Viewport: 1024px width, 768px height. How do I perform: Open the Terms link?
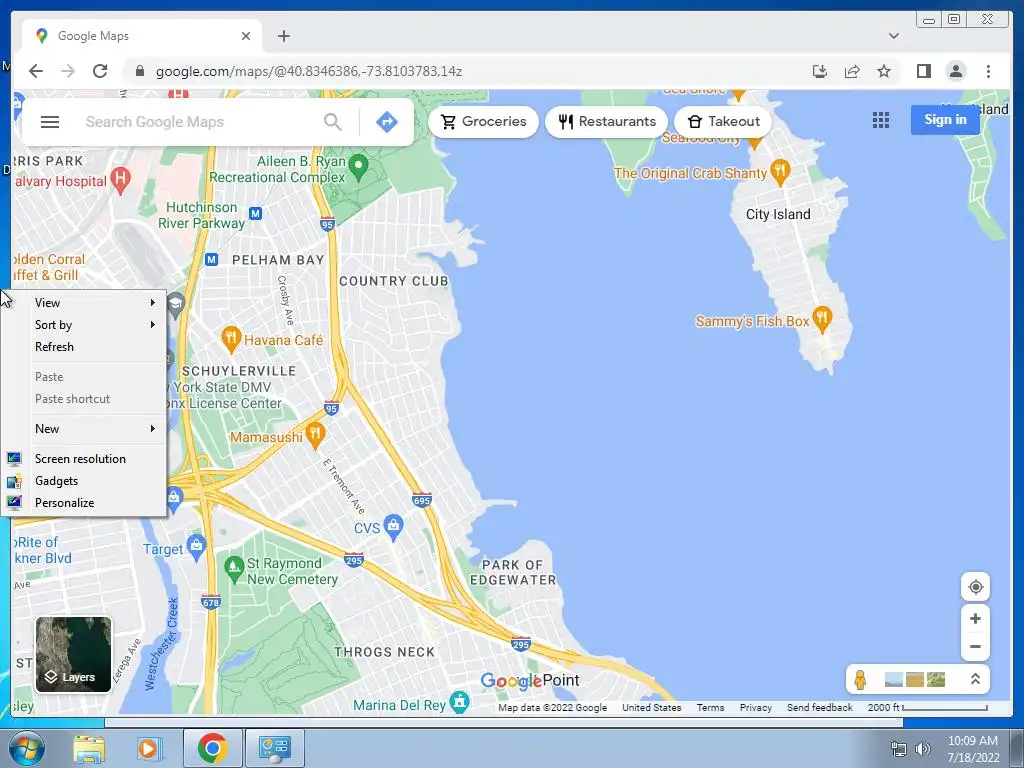[x=710, y=707]
